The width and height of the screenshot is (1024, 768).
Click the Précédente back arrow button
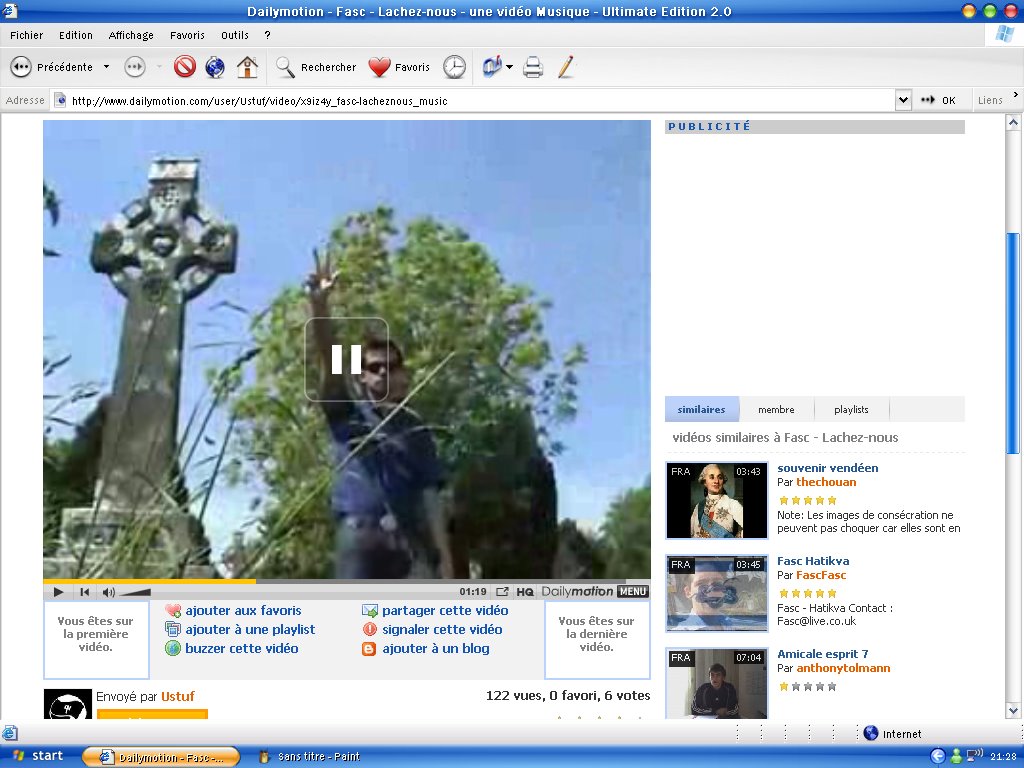tap(21, 67)
